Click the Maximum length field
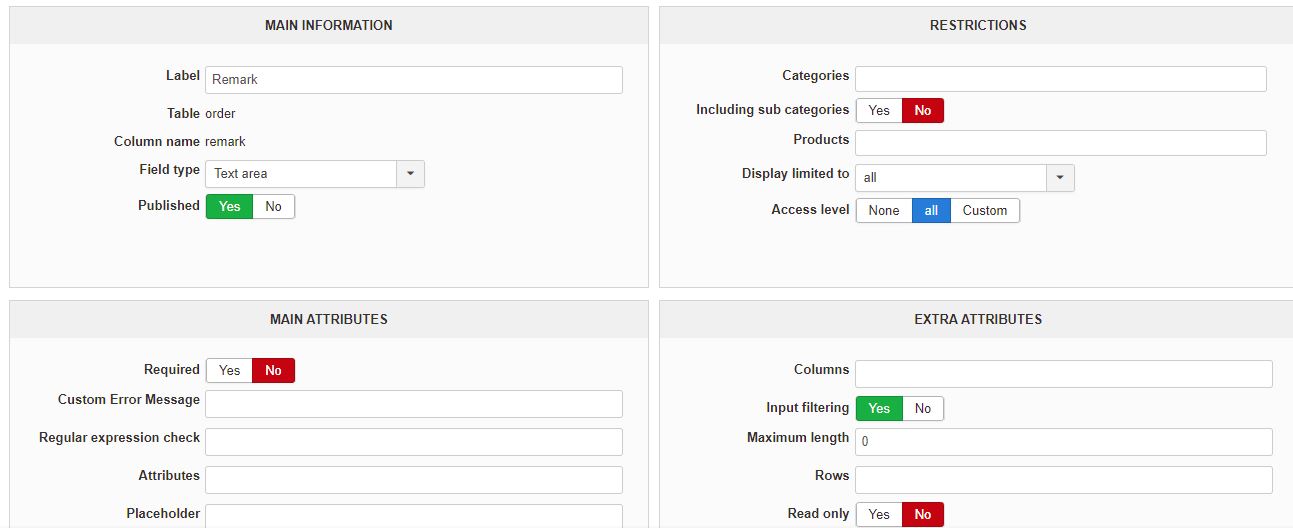This screenshot has height=528, width=1293. point(1063,442)
